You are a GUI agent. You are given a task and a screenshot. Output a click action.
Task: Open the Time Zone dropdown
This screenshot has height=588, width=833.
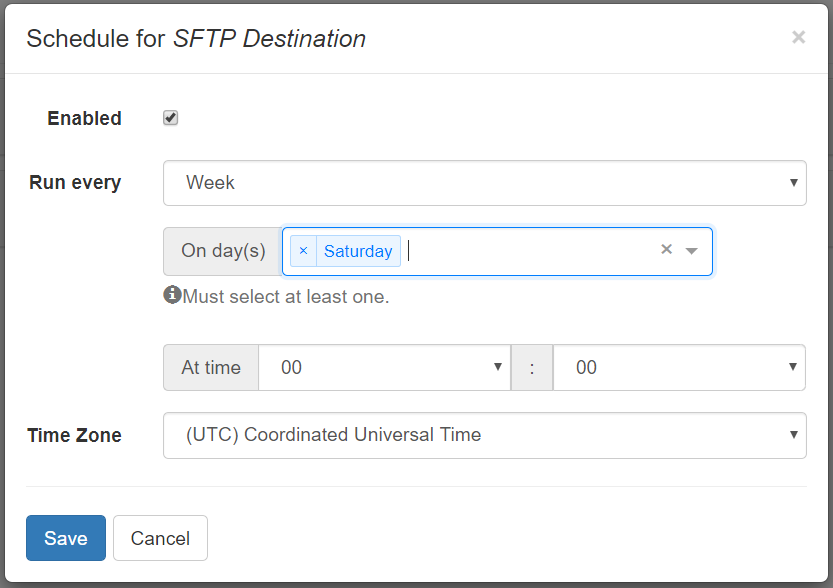[x=484, y=435]
